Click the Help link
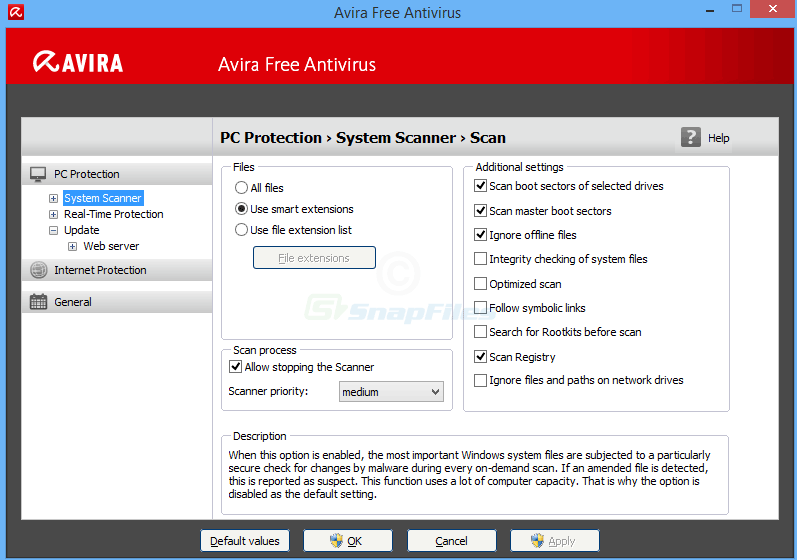Viewport: 797px width, 560px height. click(x=718, y=138)
